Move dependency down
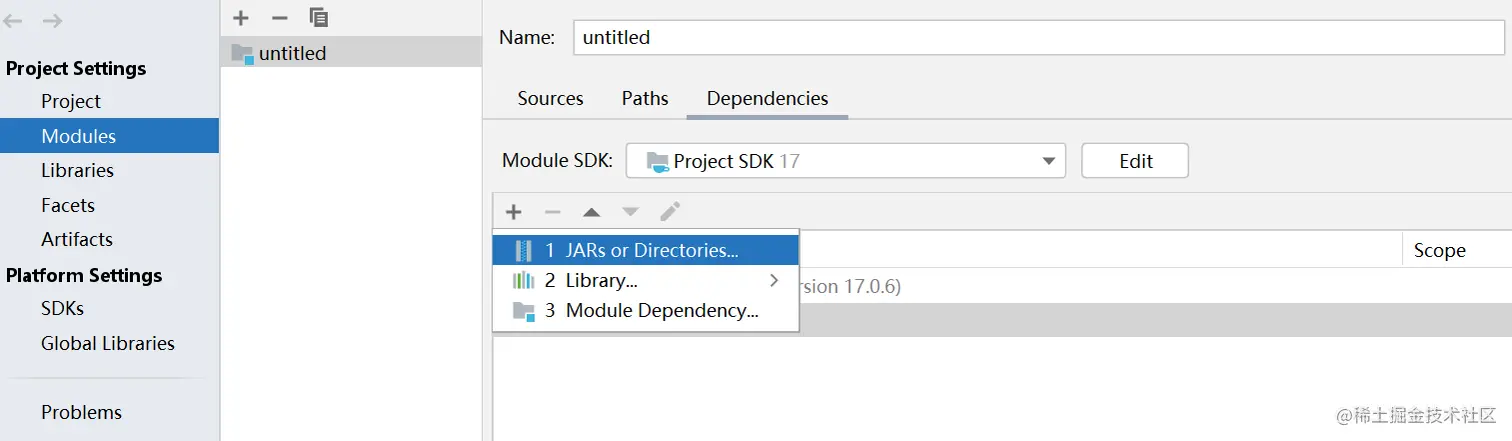1512x441 pixels. pos(630,212)
